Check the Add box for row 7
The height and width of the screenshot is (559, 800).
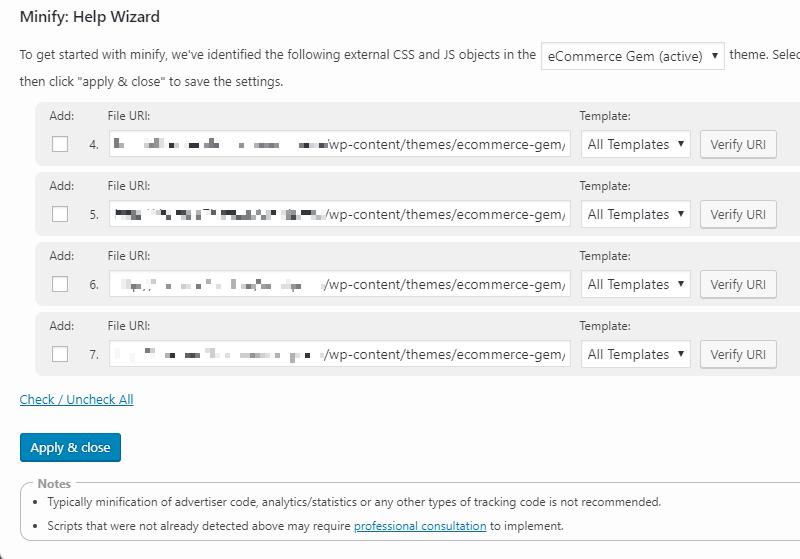pyautogui.click(x=60, y=354)
